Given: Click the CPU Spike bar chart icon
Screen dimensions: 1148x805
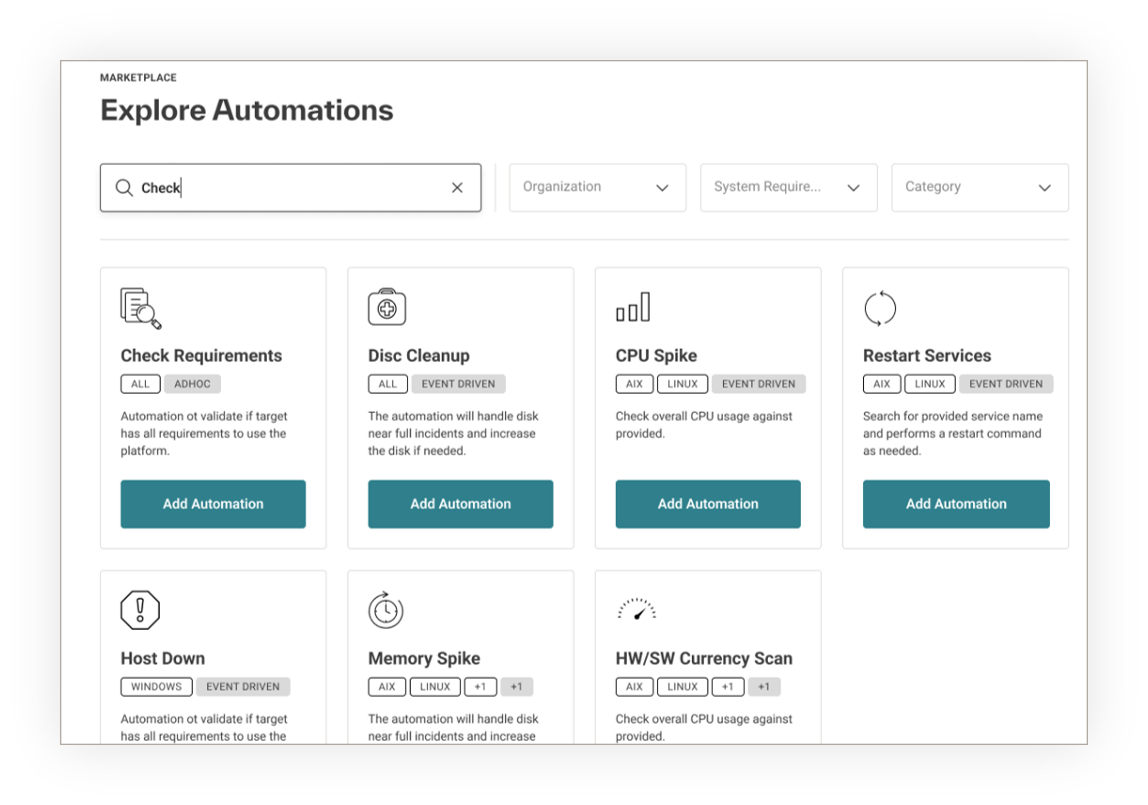Looking at the screenshot, I should tap(633, 308).
